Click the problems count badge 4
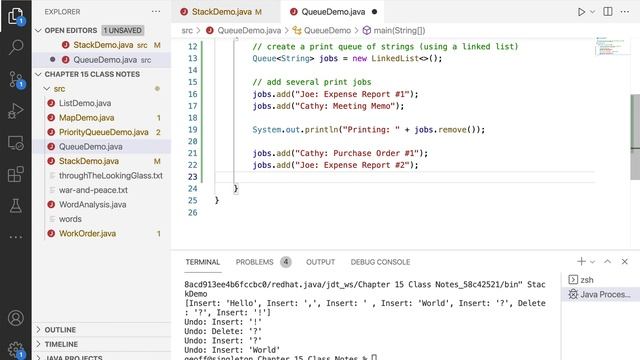The height and width of the screenshot is (360, 640). point(286,262)
